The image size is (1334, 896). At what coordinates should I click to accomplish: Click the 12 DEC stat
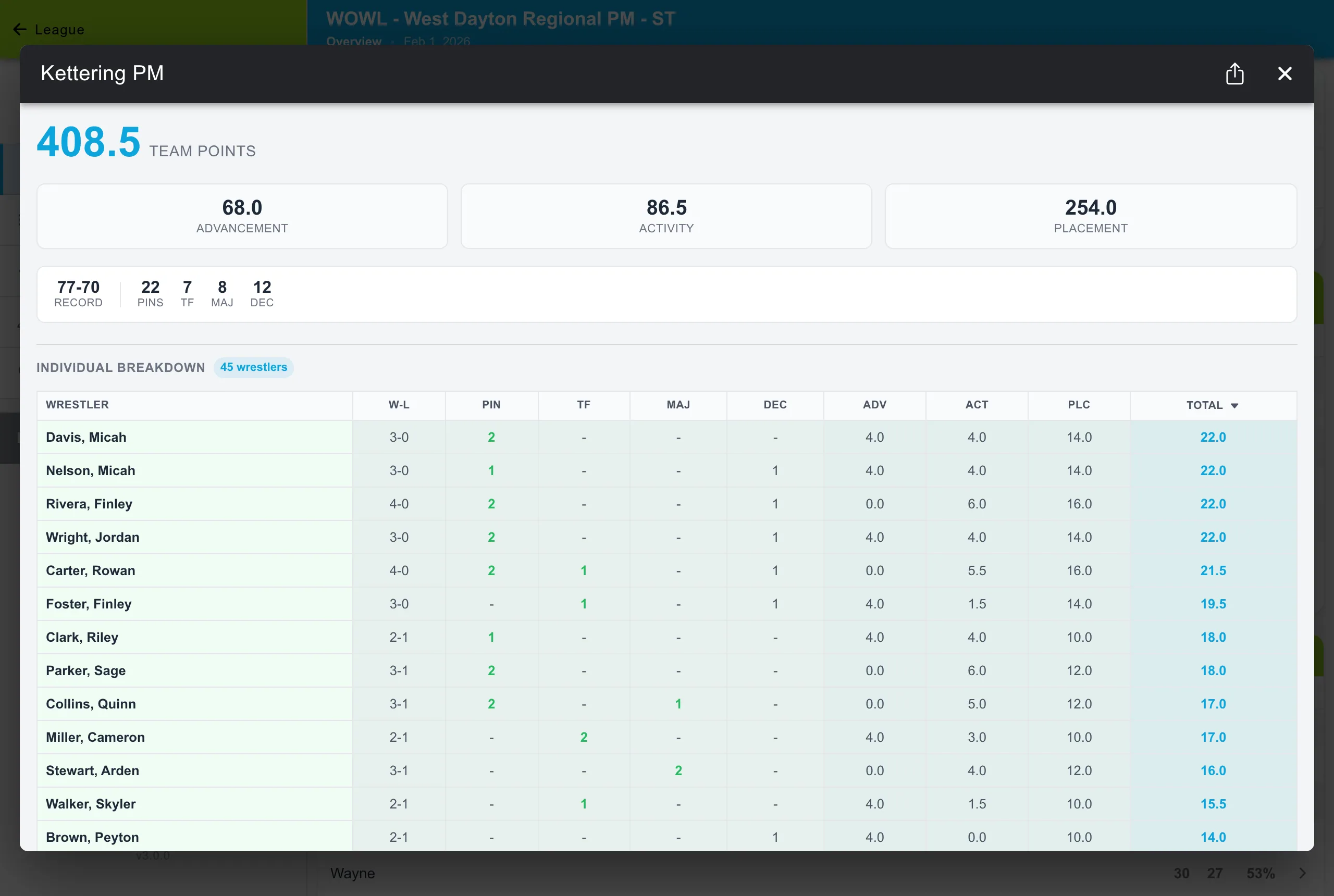pos(262,294)
